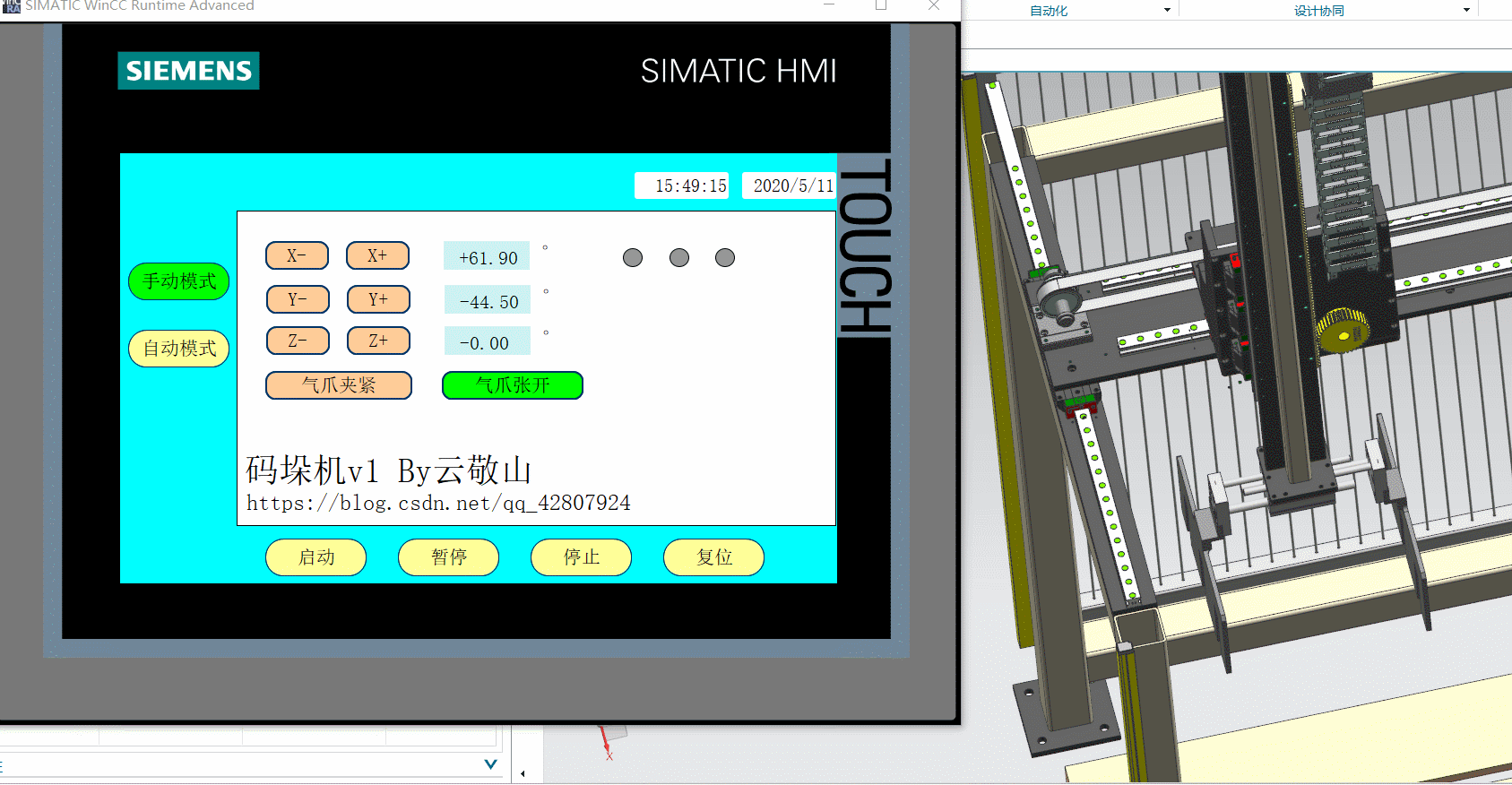Move Z axis down with Z- button
This screenshot has width=1512, height=785.
[298, 341]
